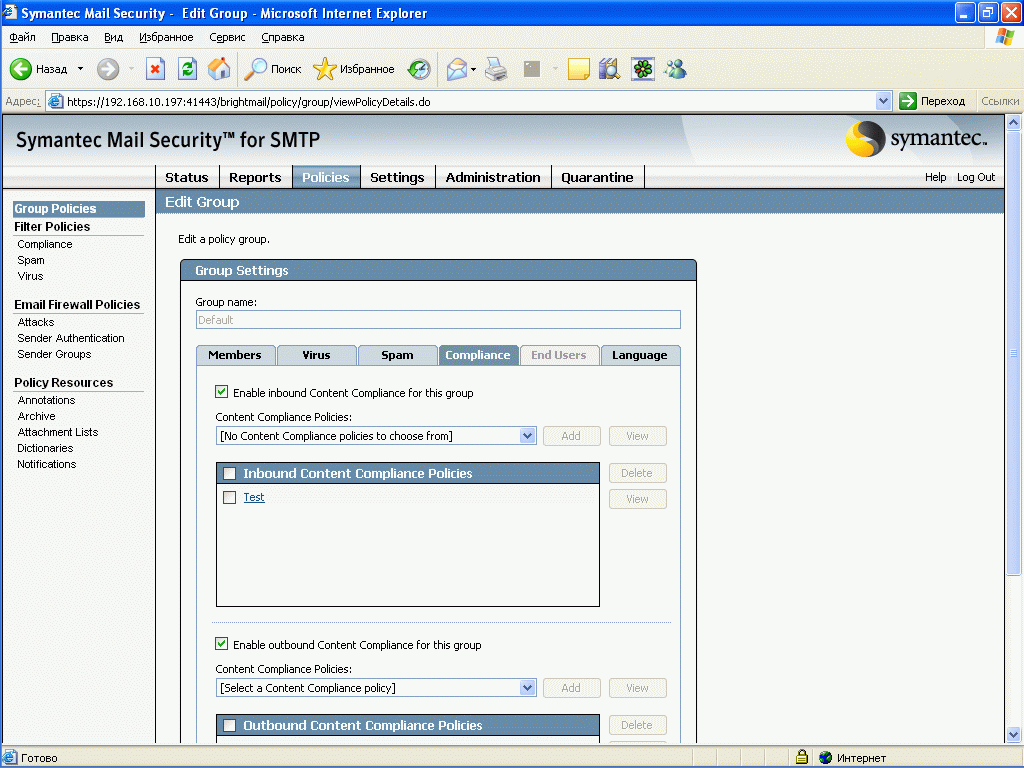
Task: Click Delete next to Inbound policies
Action: point(637,473)
